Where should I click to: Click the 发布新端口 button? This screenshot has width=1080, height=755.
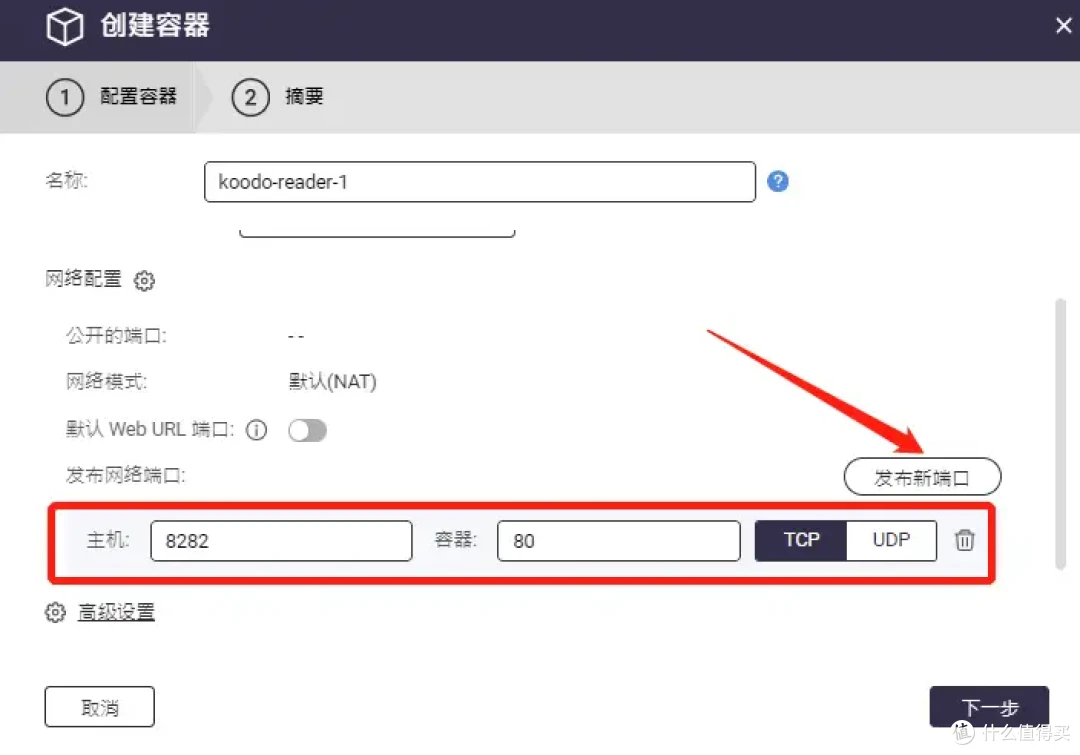[922, 477]
